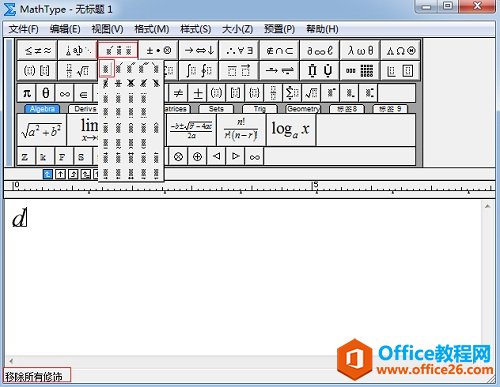The height and width of the screenshot is (387, 500).
Task: Open the 视图(V) menu
Action: (107, 29)
